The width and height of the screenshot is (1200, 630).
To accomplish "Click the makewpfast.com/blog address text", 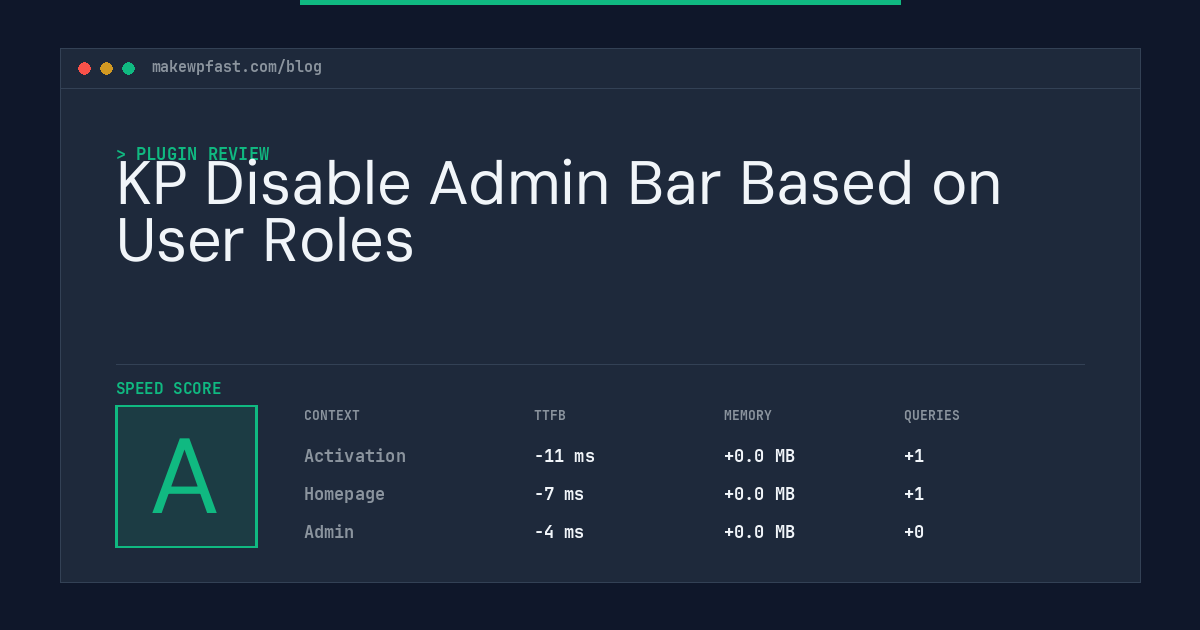I will [x=237, y=67].
